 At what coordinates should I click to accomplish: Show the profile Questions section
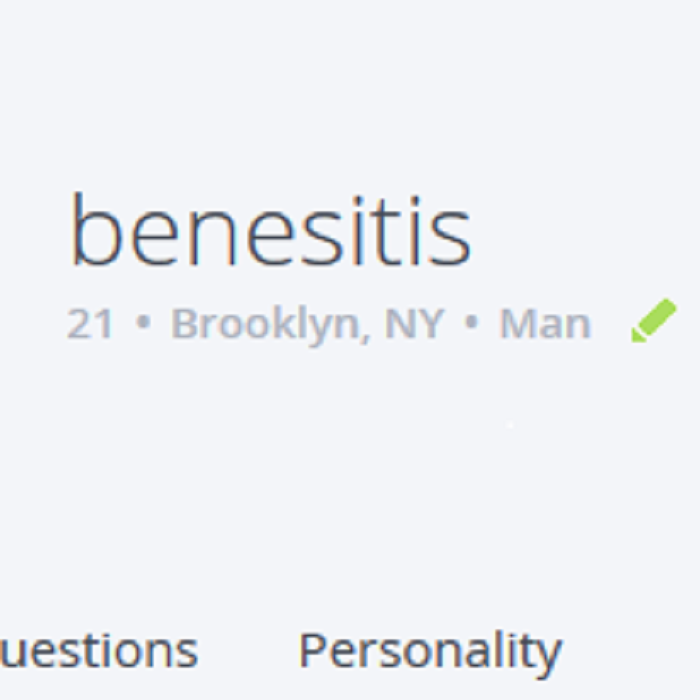pyautogui.click(x=99, y=652)
